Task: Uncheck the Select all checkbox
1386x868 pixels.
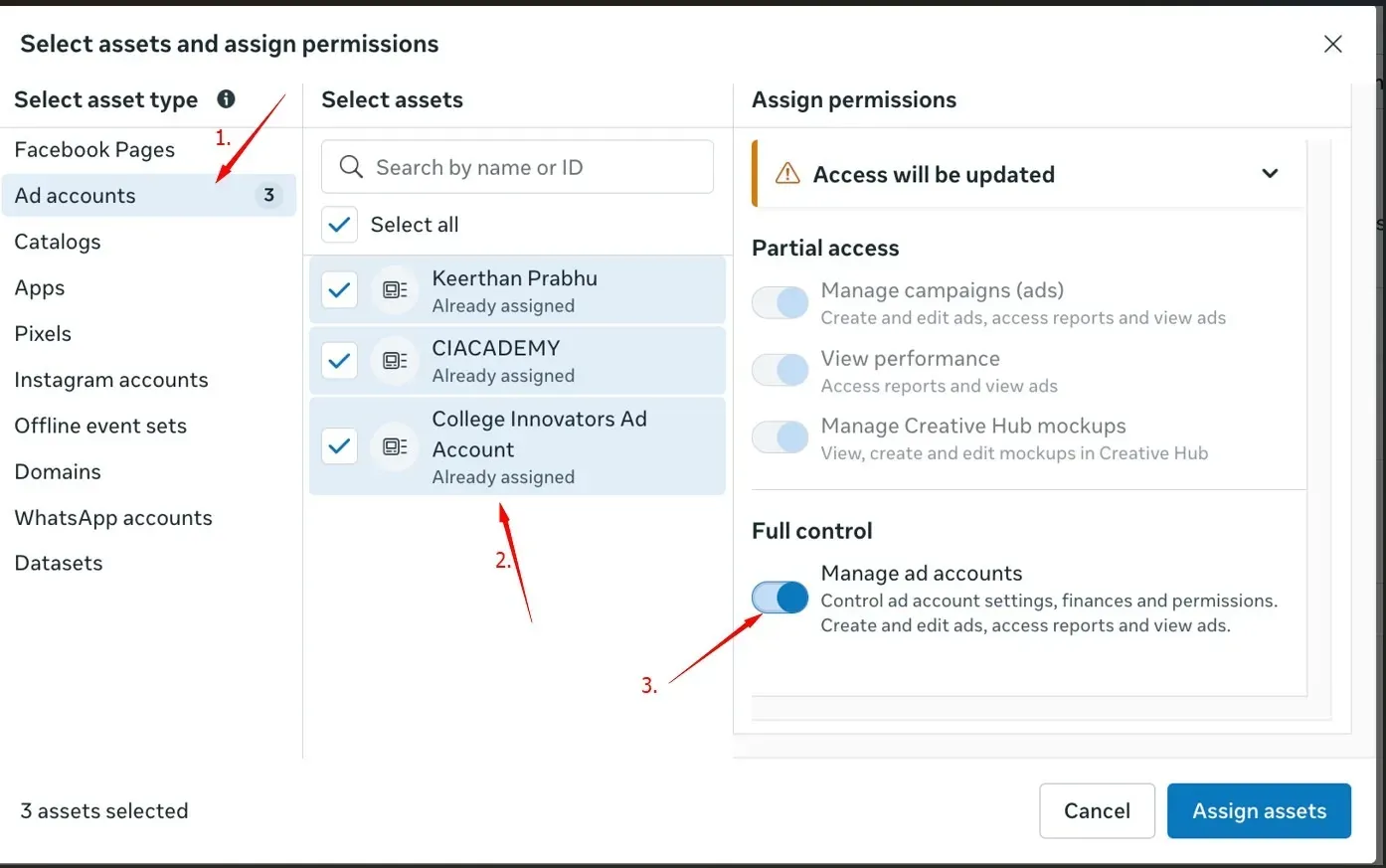Action: tap(339, 225)
